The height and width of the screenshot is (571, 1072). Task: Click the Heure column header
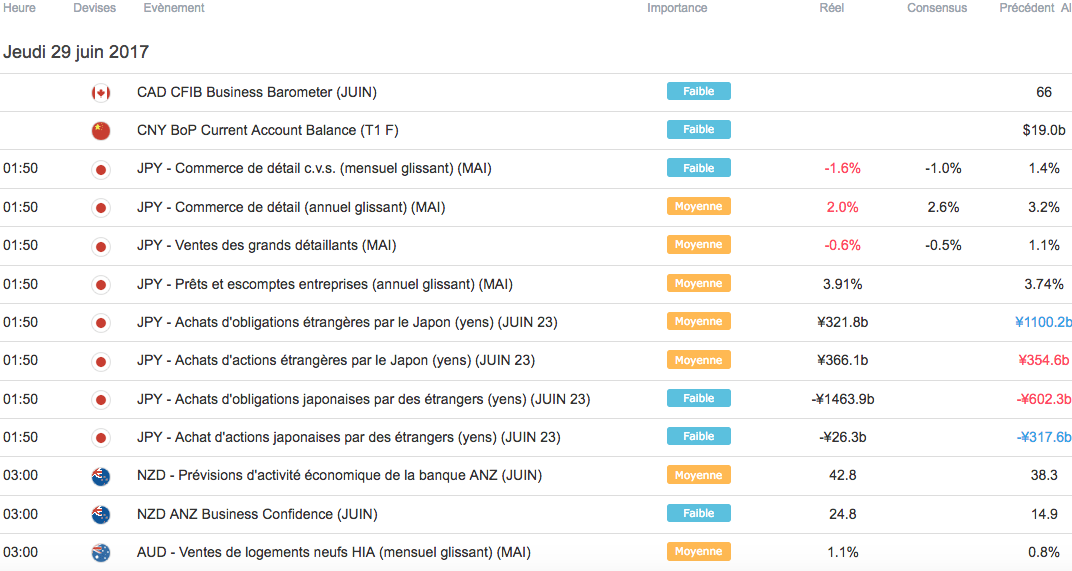click(x=19, y=8)
